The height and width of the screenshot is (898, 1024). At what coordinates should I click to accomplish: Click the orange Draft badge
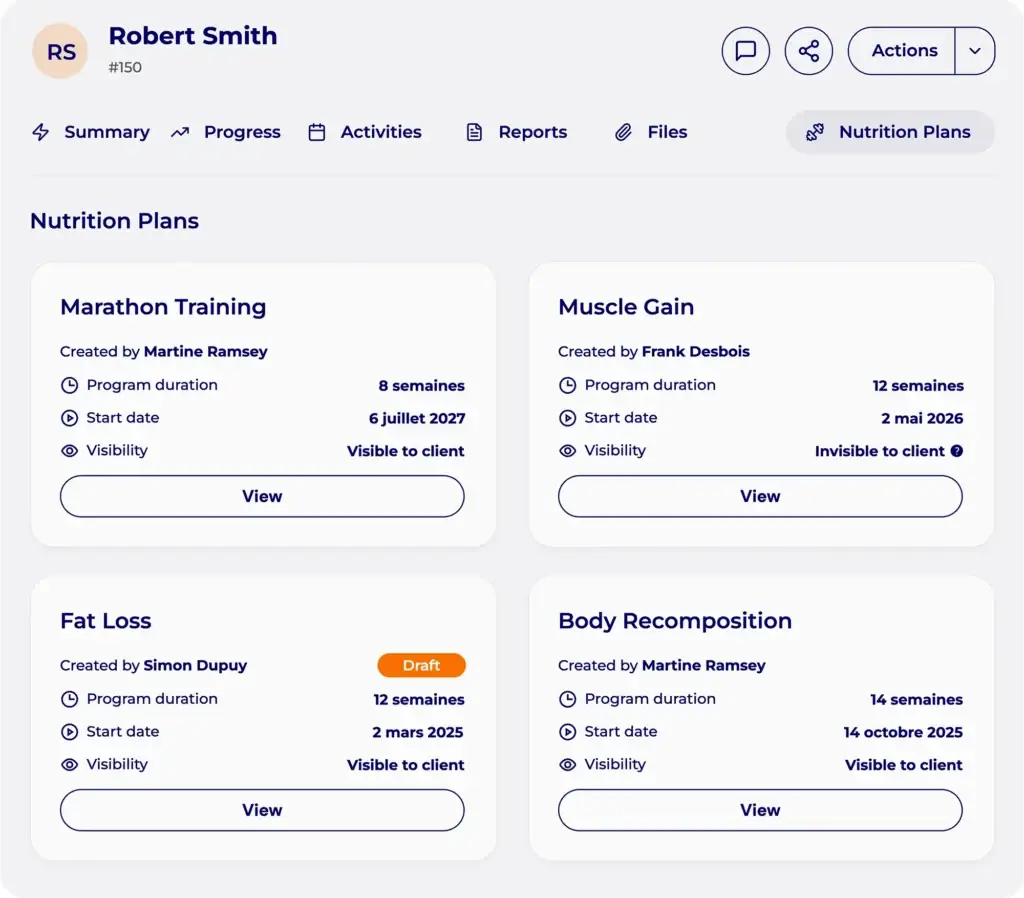pos(421,665)
